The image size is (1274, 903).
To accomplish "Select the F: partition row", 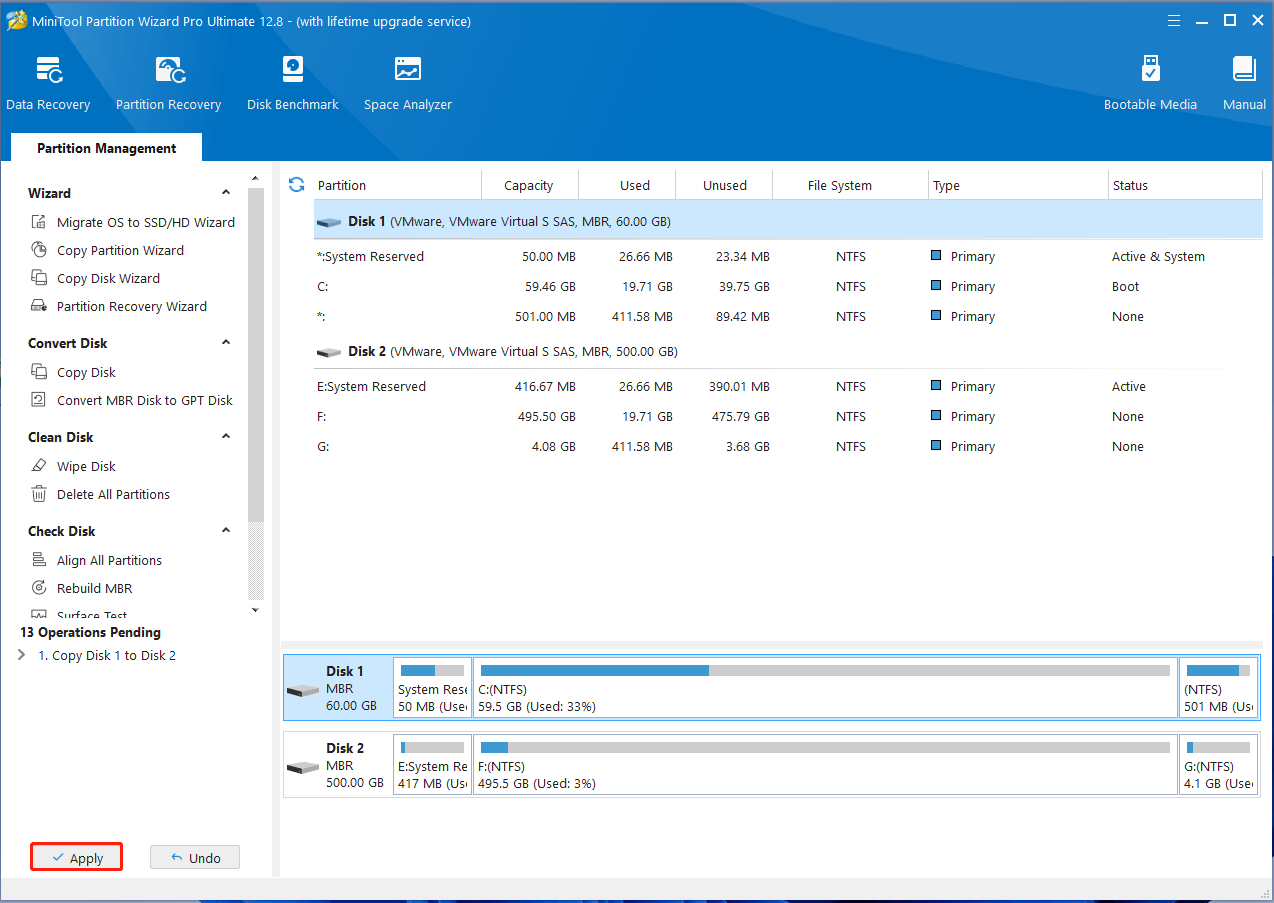I will coord(788,416).
